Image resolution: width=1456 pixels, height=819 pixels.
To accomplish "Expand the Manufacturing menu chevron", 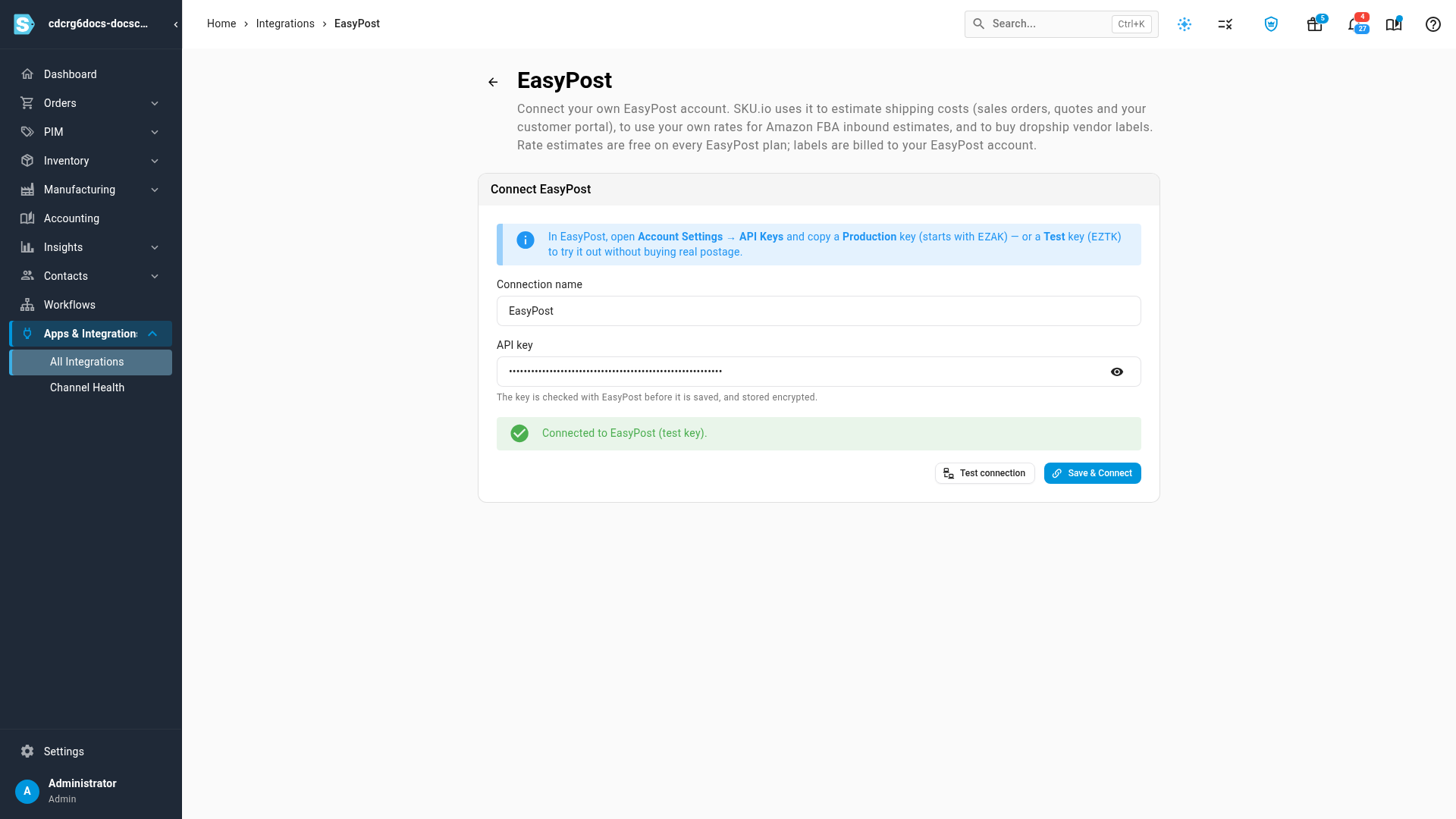I will [x=155, y=190].
